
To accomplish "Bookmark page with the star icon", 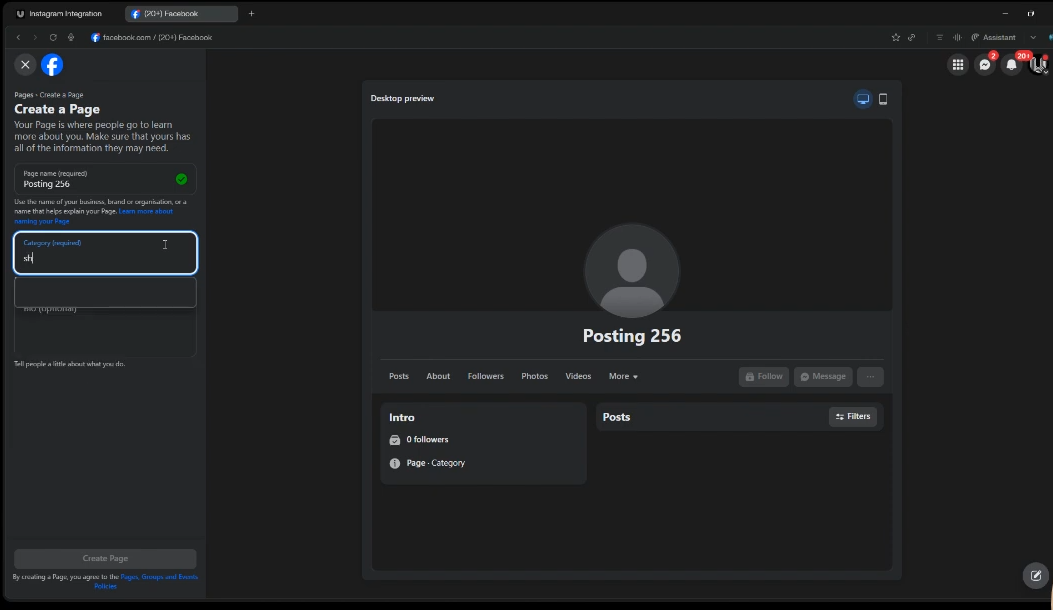I will pyautogui.click(x=895, y=38).
